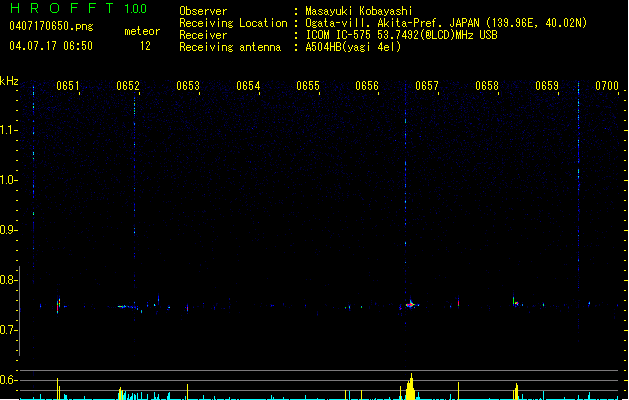629x400 pixels.
Task: Click the 0.9 kHz axis label
Action: tap(8, 230)
